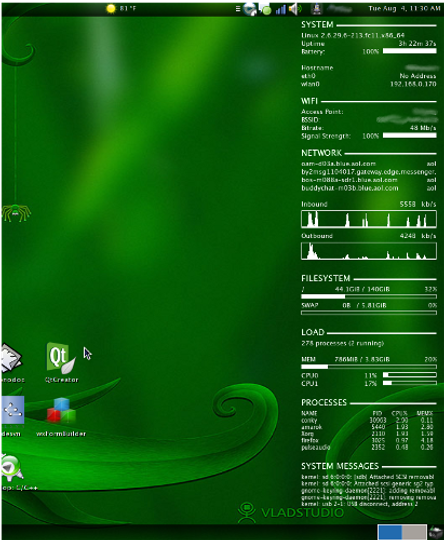The image size is (444, 540).
Task: Expand the panel handle with three lines
Action: click(238, 9)
